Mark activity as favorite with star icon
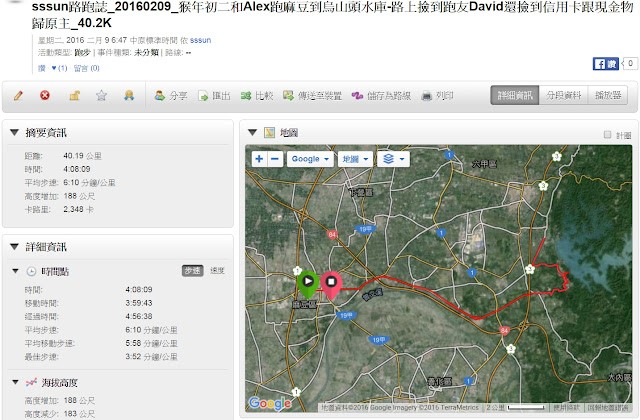 point(100,96)
